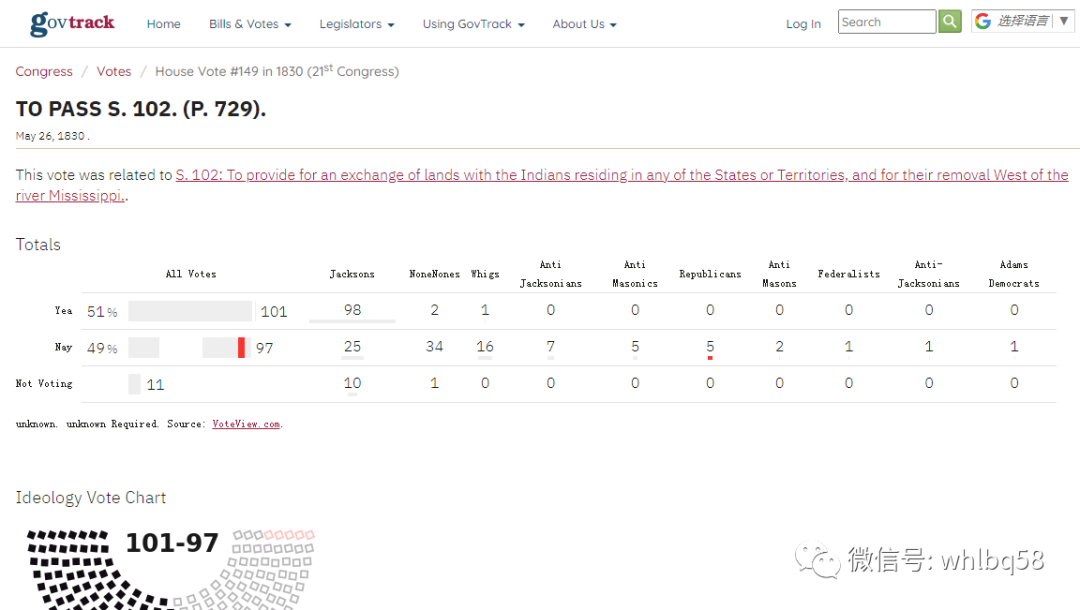Click the Not Voting bar
This screenshot has height=610, width=1080.
[x=134, y=384]
